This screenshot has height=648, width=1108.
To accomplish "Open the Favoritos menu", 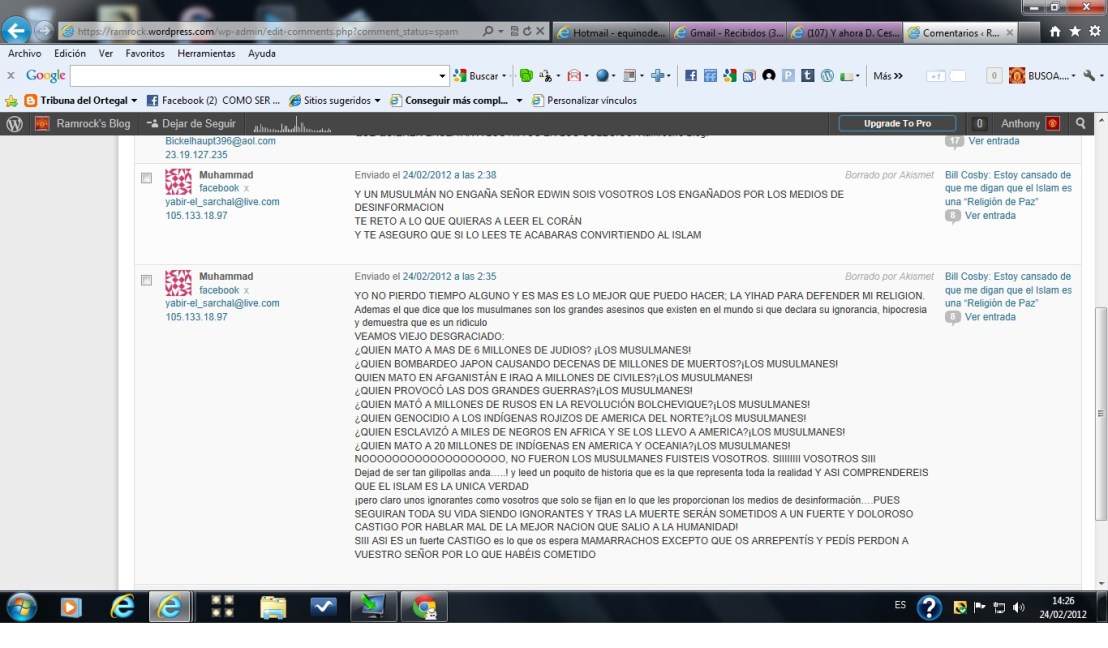I will click(145, 53).
